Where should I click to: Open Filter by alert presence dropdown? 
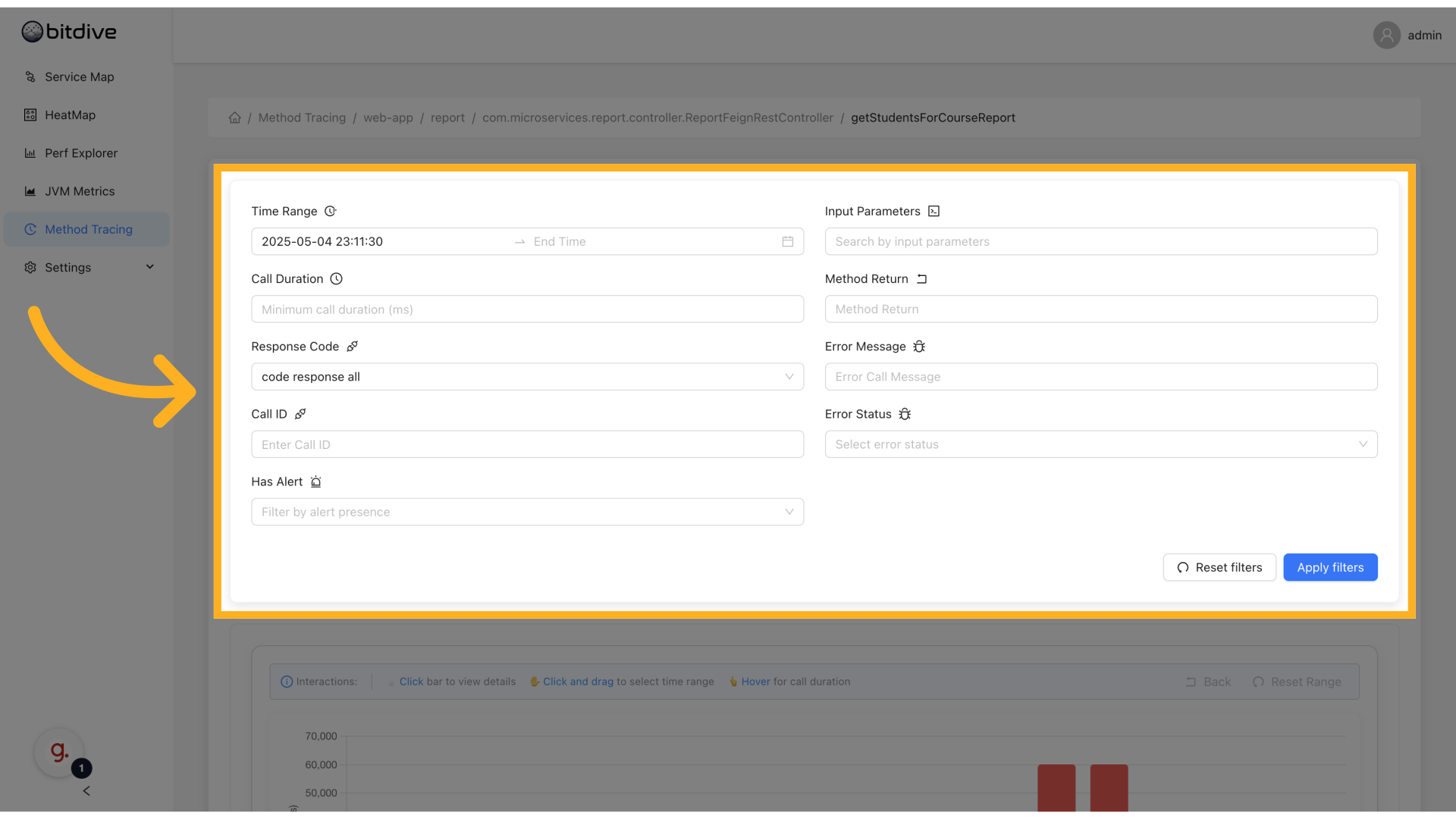coord(527,512)
